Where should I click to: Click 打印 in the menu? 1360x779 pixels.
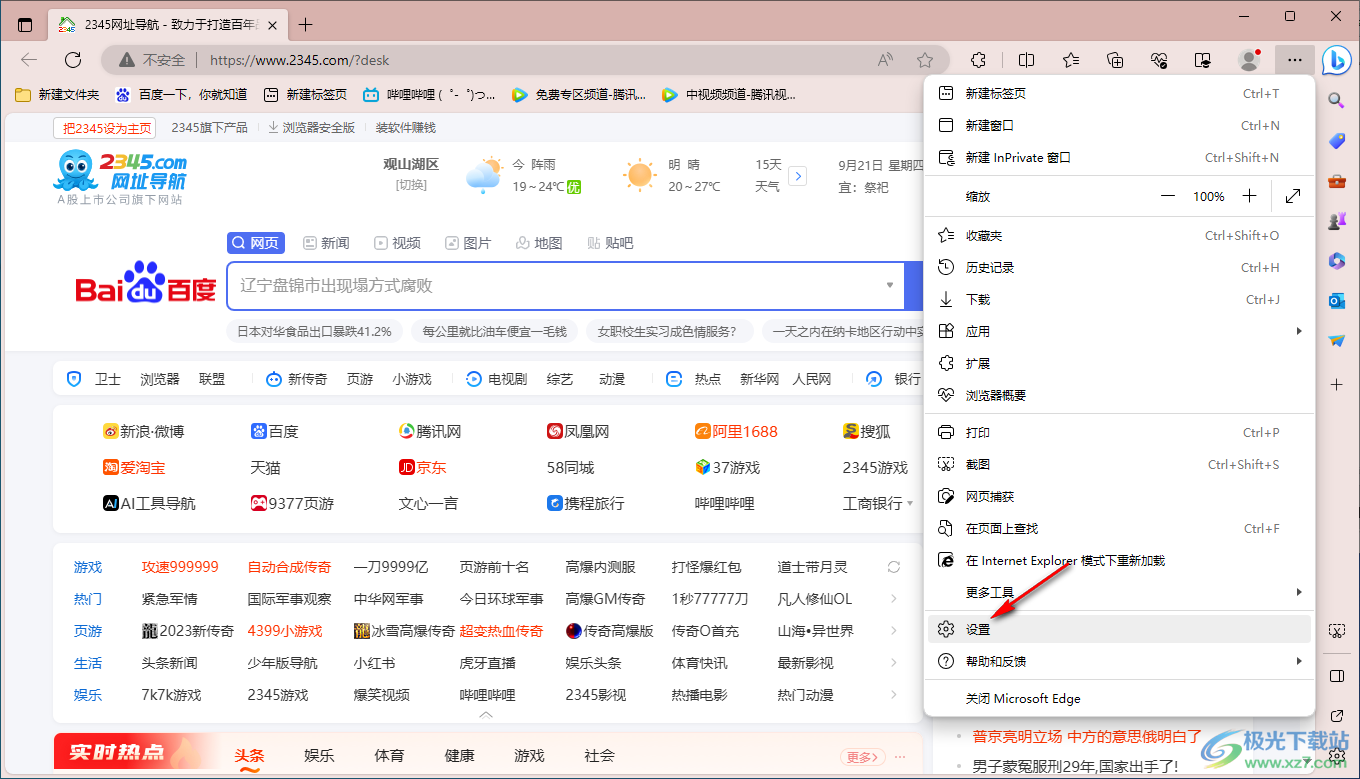(1118, 432)
